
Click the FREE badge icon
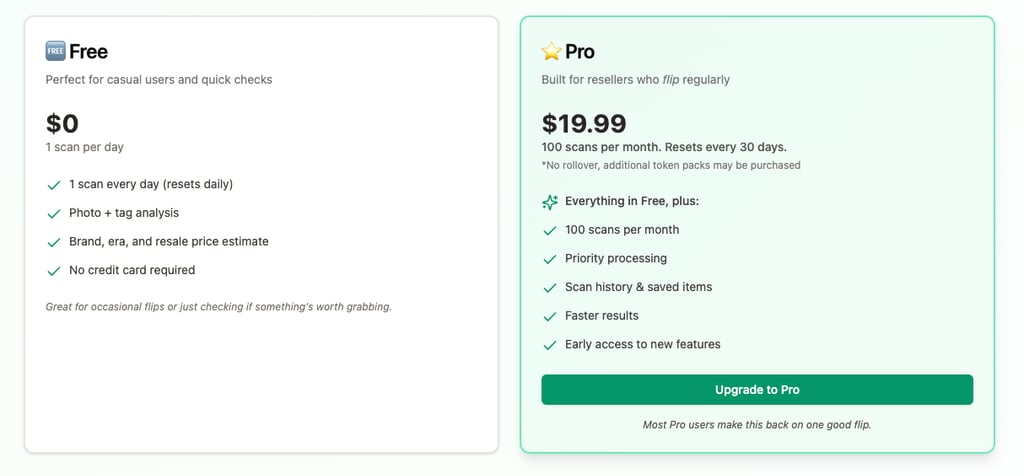[55, 51]
